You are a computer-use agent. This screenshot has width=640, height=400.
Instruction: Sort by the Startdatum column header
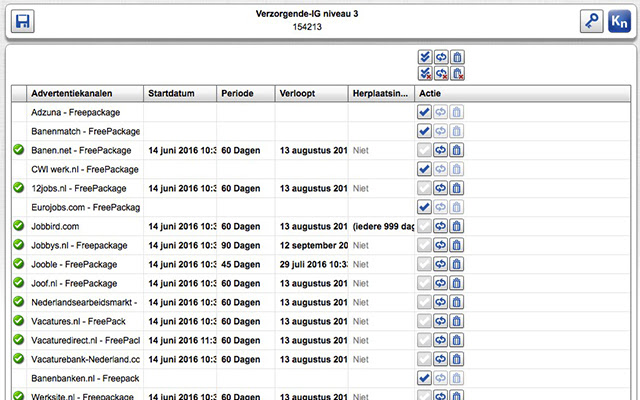click(x=180, y=93)
